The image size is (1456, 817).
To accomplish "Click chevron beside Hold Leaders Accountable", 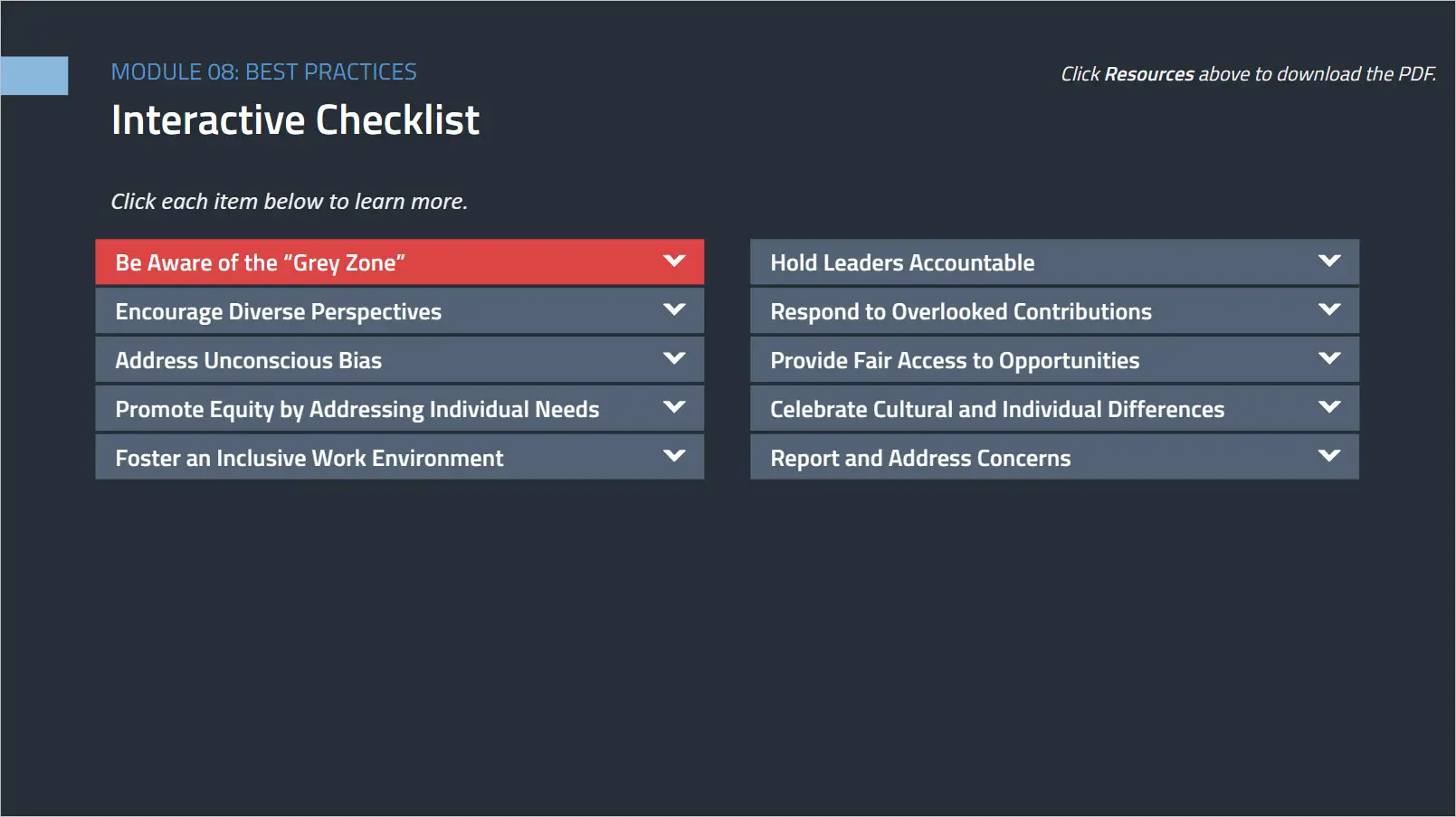I will [x=1329, y=261].
